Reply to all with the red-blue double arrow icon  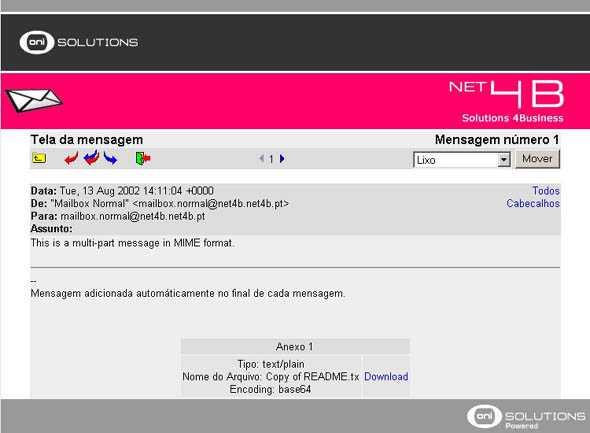(91, 158)
